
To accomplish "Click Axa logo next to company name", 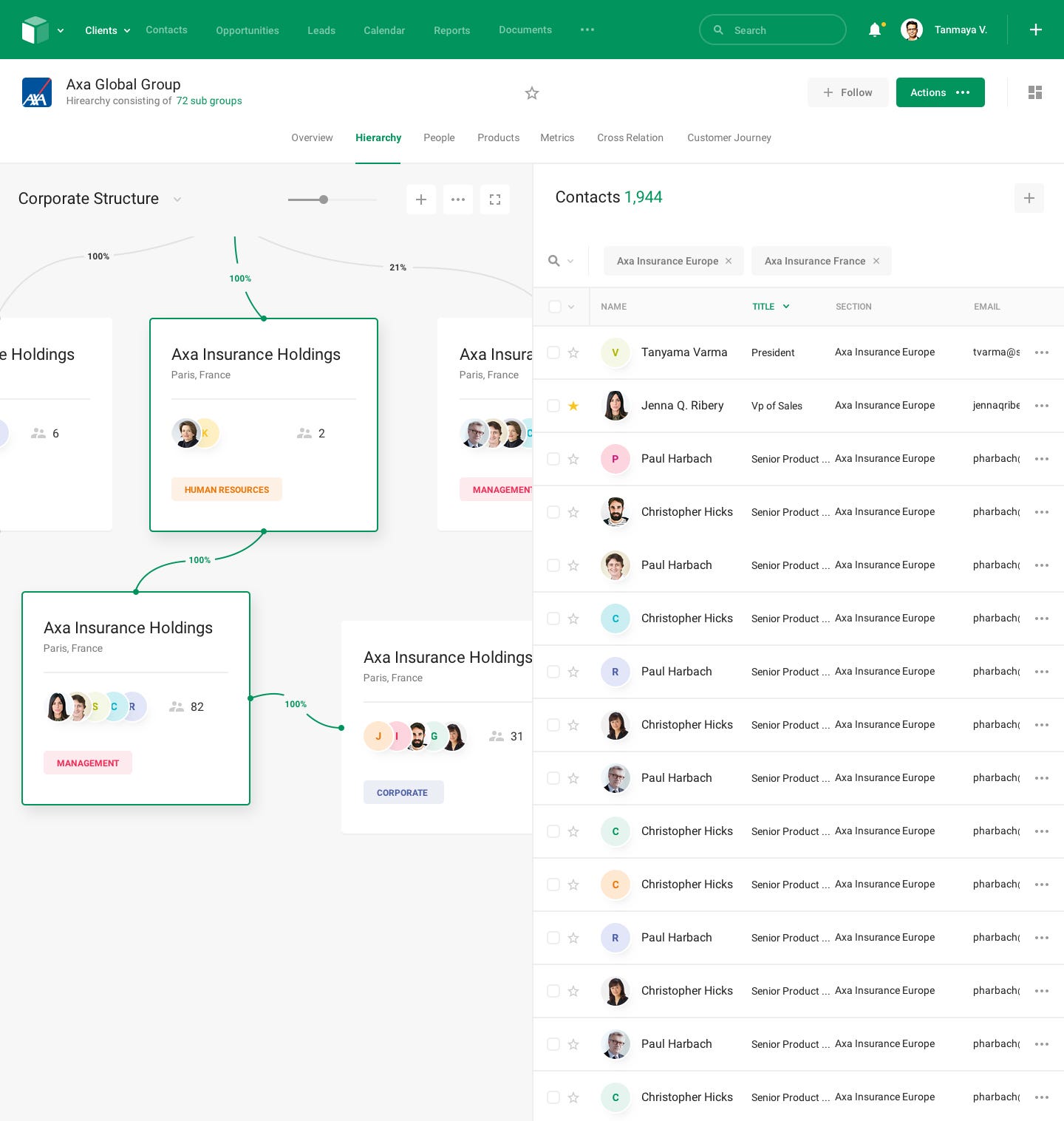I will pos(37,92).
